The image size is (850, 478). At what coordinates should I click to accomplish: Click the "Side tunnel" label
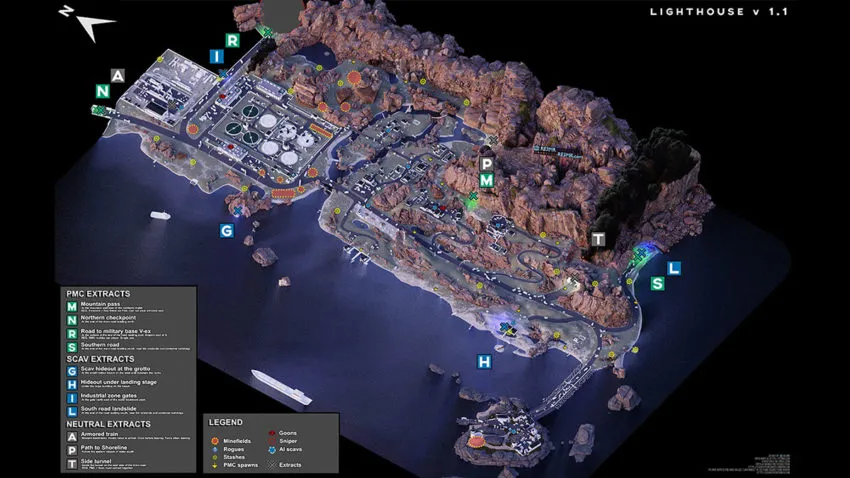click(96, 461)
